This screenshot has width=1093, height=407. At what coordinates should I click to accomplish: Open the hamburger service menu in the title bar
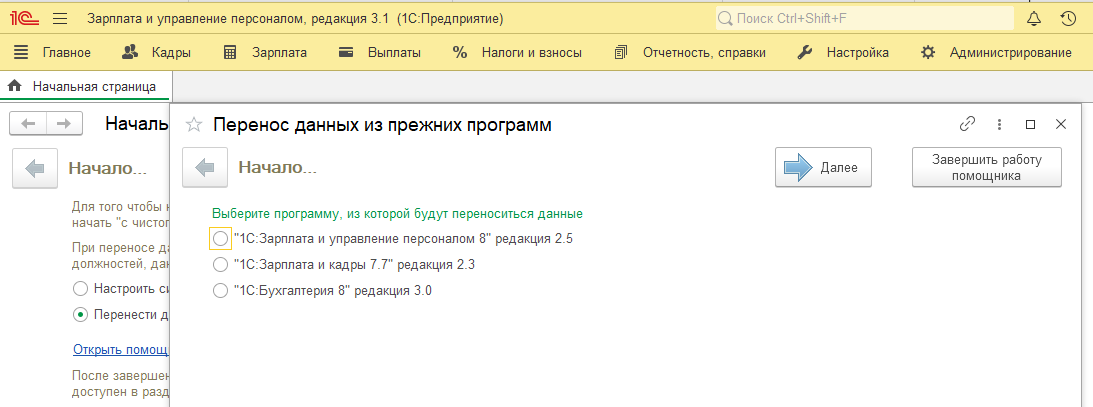pos(60,19)
